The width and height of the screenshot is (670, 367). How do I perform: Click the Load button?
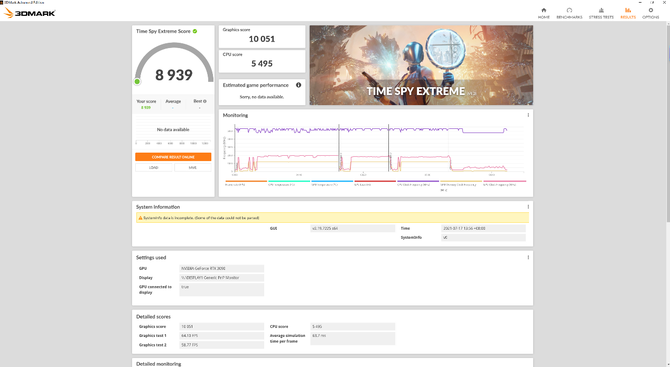pyautogui.click(x=154, y=167)
